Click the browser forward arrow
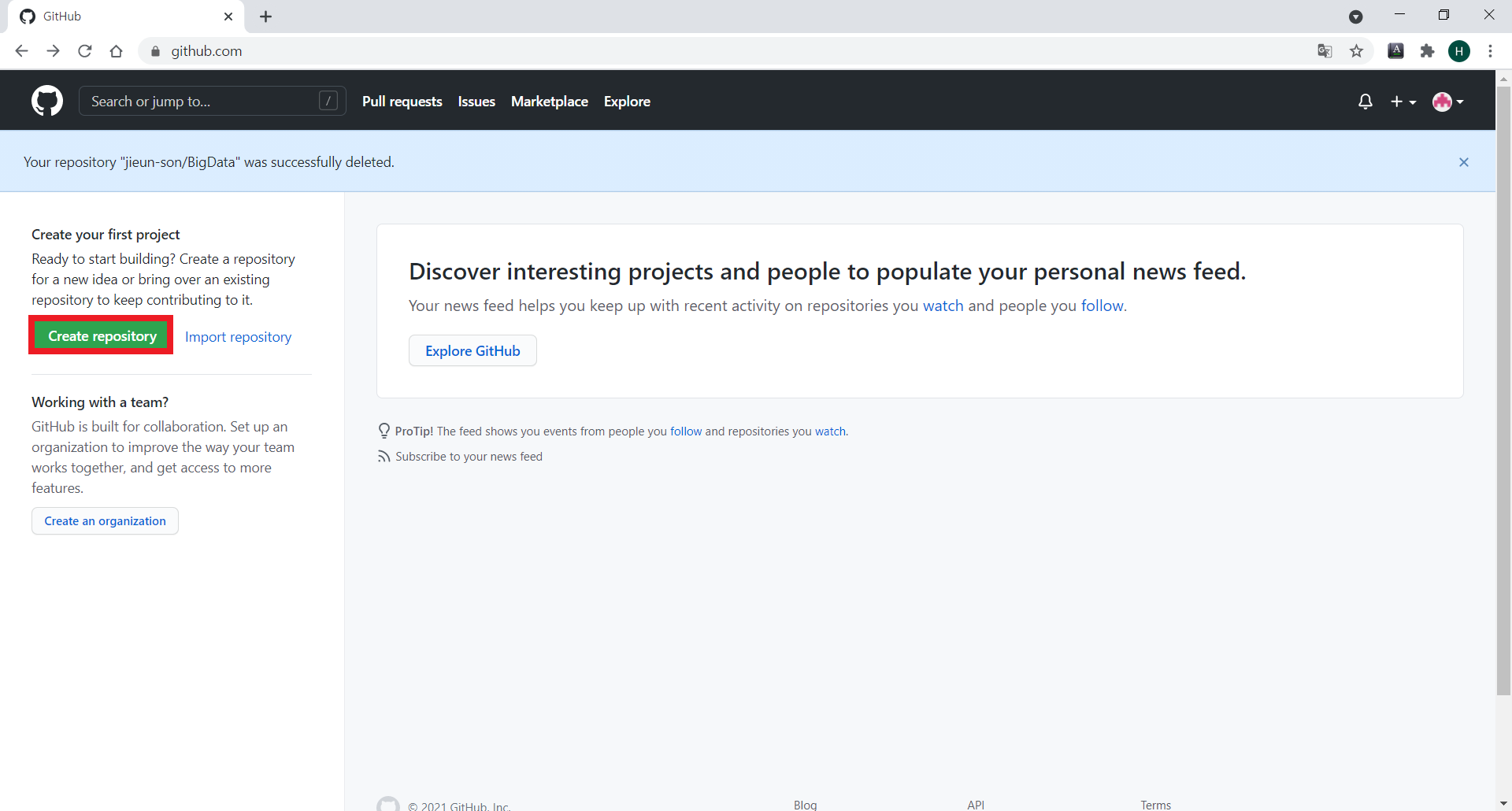 (54, 51)
